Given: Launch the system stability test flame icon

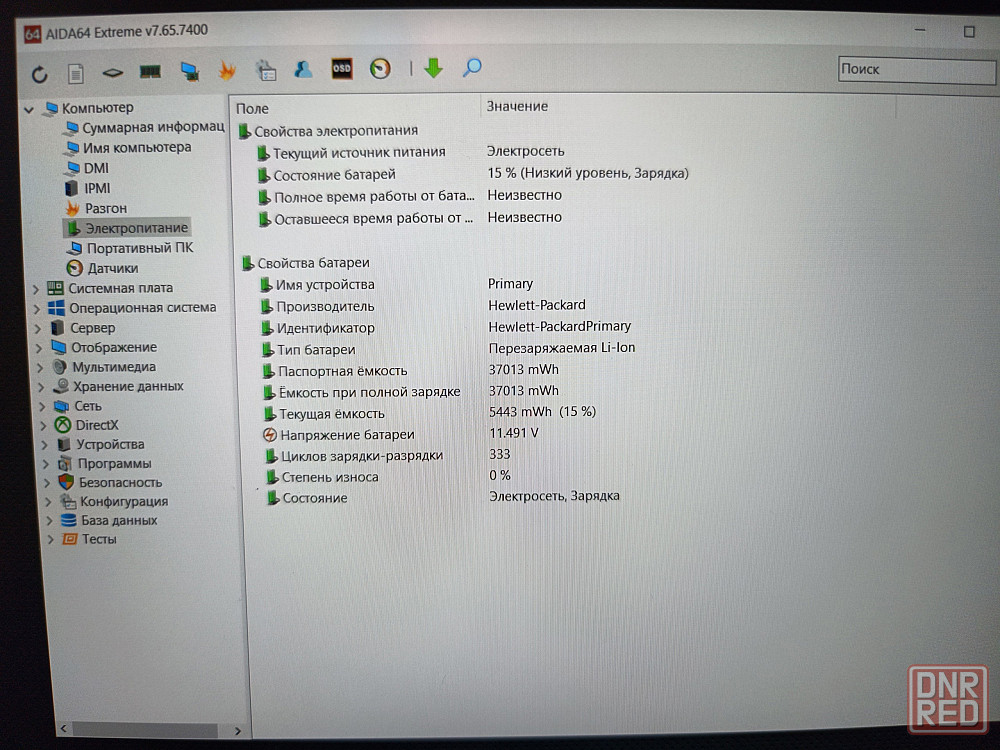Looking at the screenshot, I should point(226,70).
